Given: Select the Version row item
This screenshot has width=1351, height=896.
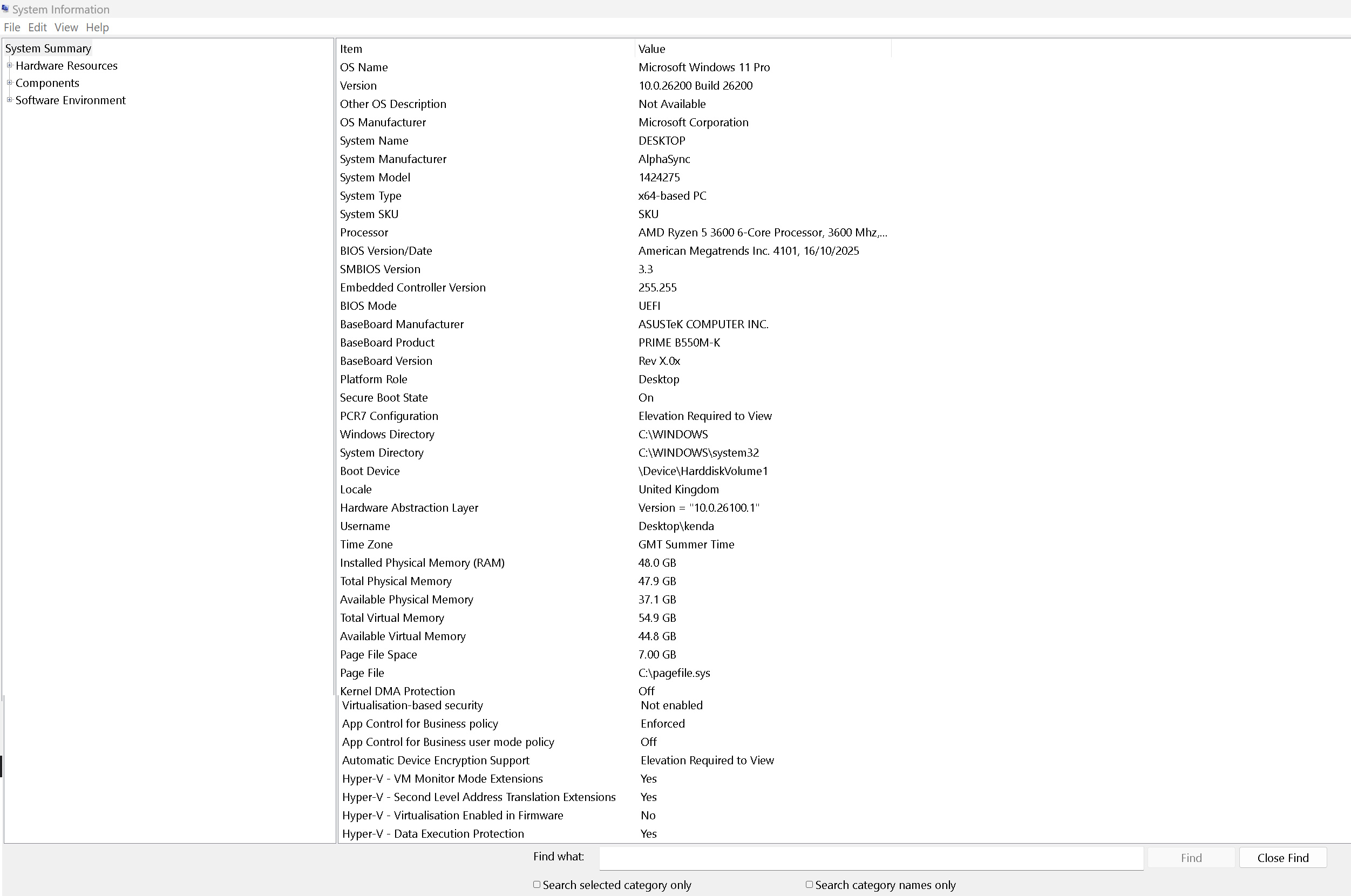Looking at the screenshot, I should (358, 86).
